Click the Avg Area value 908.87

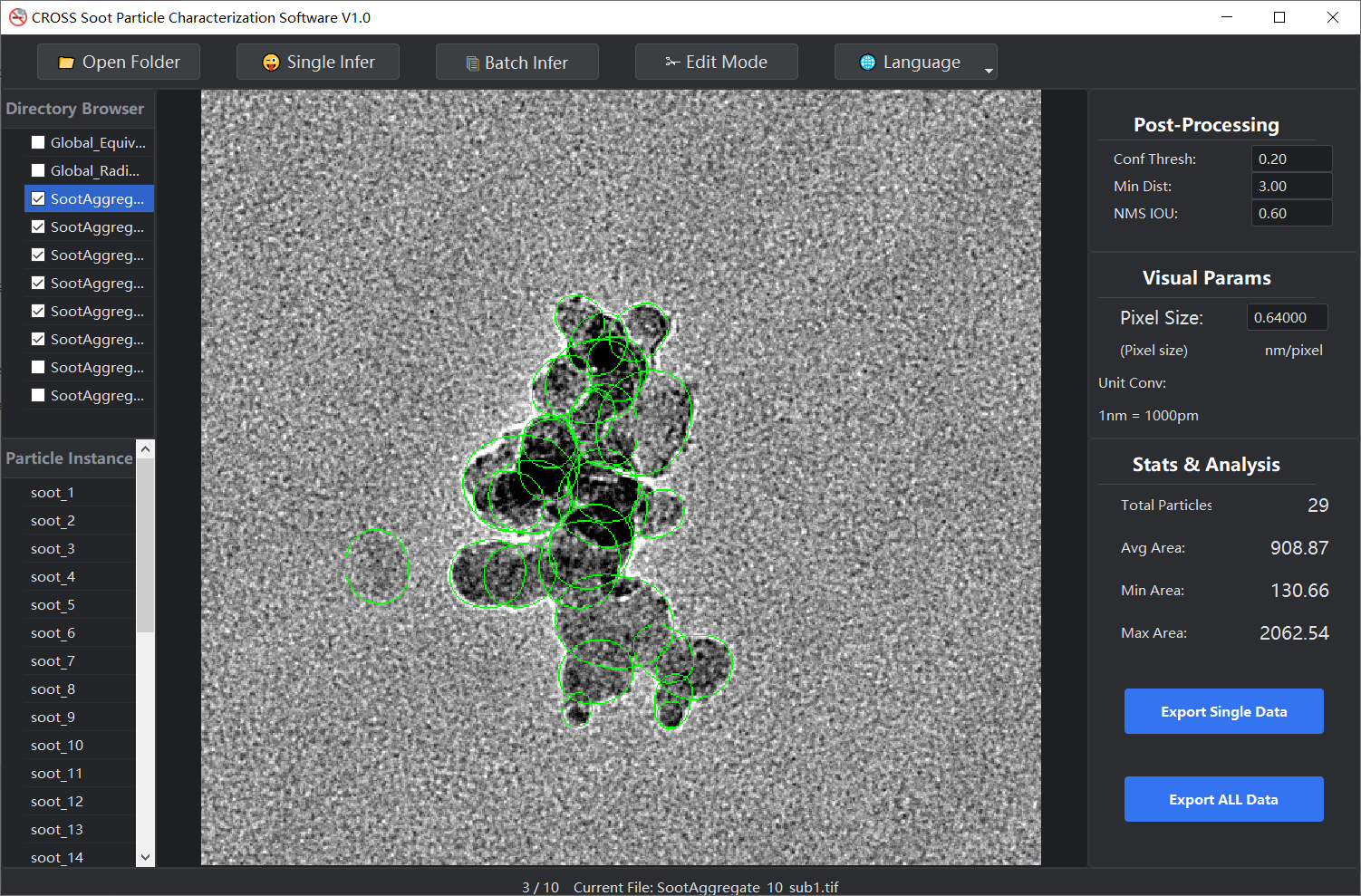[x=1299, y=548]
